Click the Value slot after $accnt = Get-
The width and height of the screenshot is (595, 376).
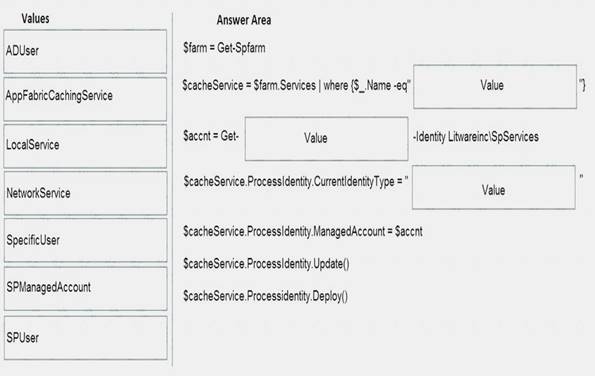pyautogui.click(x=326, y=138)
